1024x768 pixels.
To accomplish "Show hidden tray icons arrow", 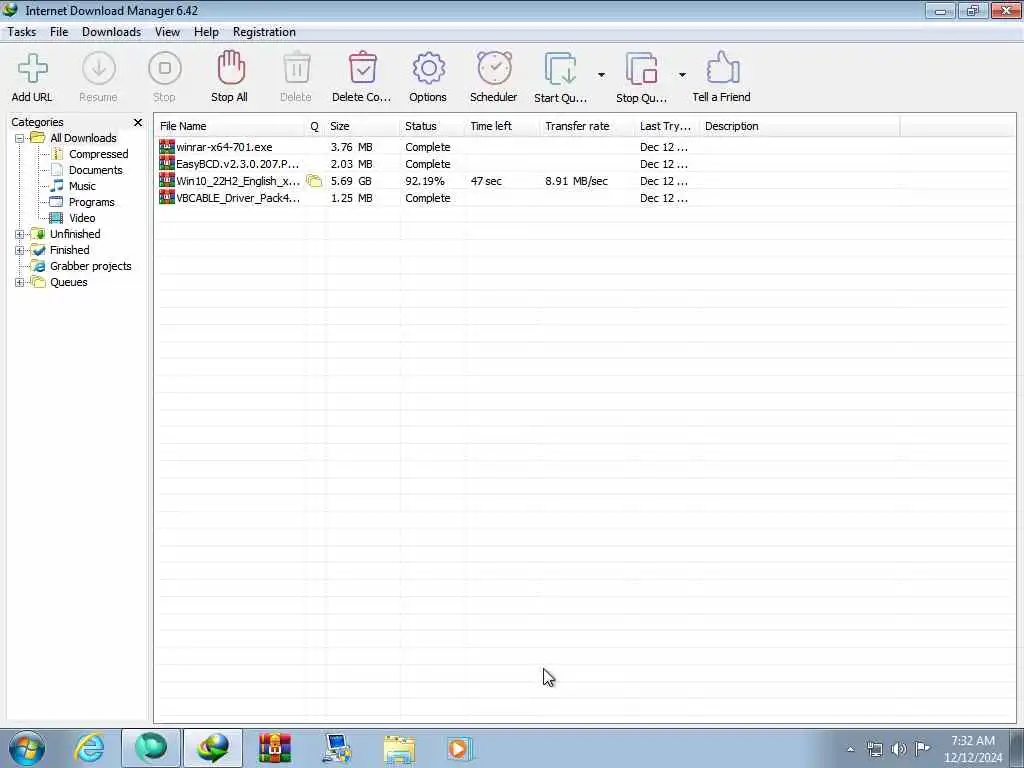I will pyautogui.click(x=850, y=750).
